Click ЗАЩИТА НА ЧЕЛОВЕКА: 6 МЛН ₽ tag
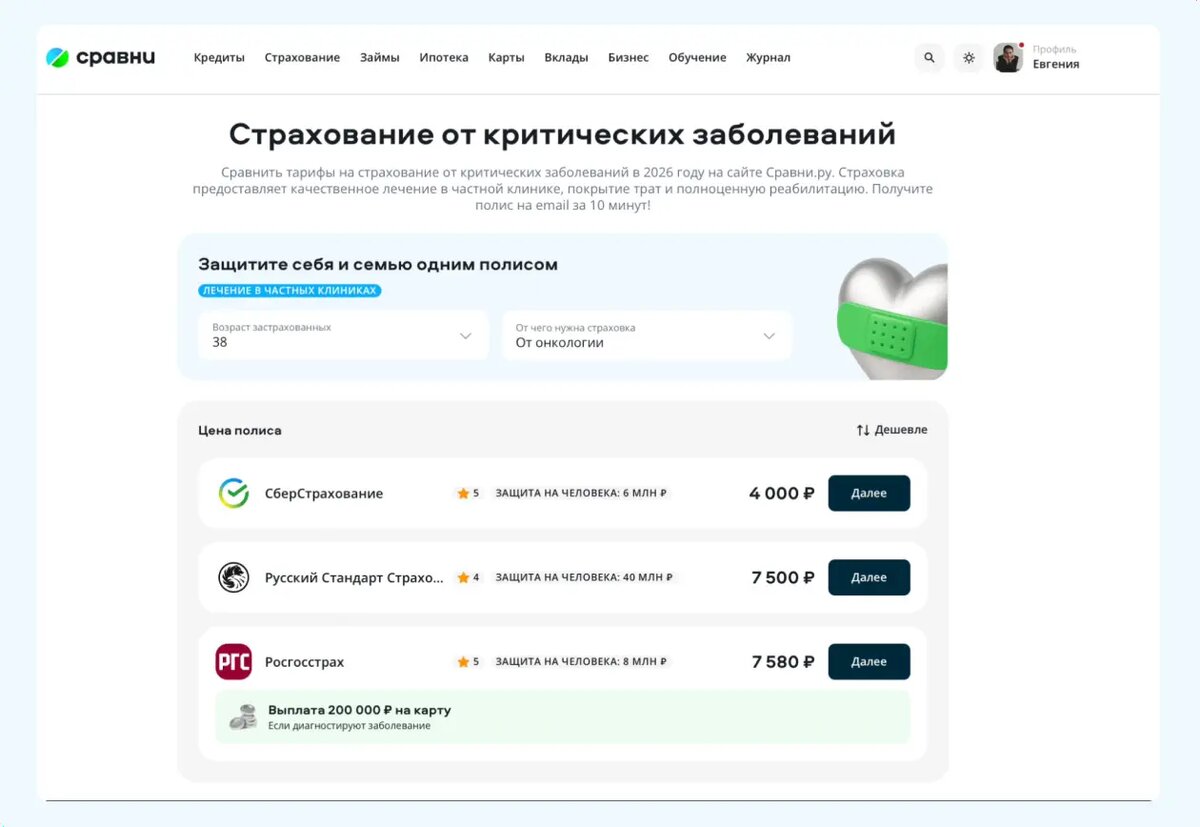The height and width of the screenshot is (827, 1200). (x=581, y=493)
